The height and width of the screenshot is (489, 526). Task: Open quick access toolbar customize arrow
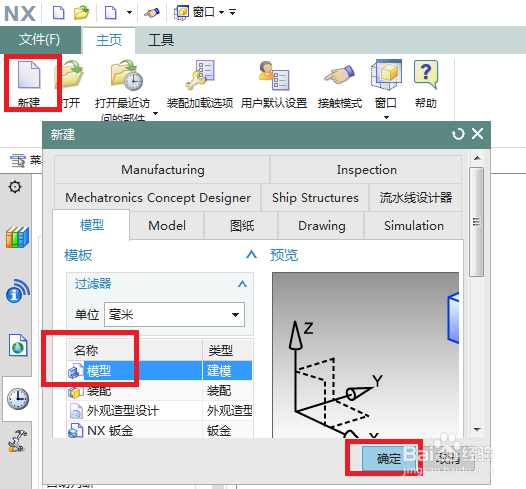[232, 12]
